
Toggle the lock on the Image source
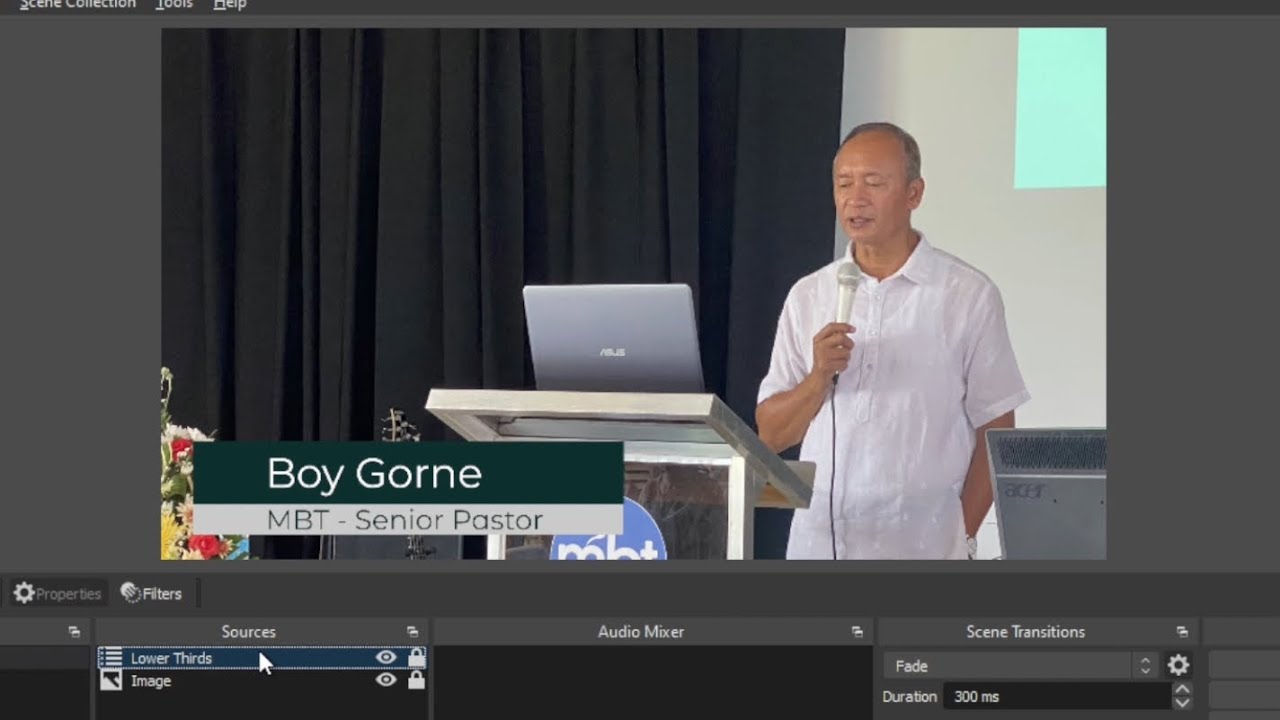(x=416, y=680)
